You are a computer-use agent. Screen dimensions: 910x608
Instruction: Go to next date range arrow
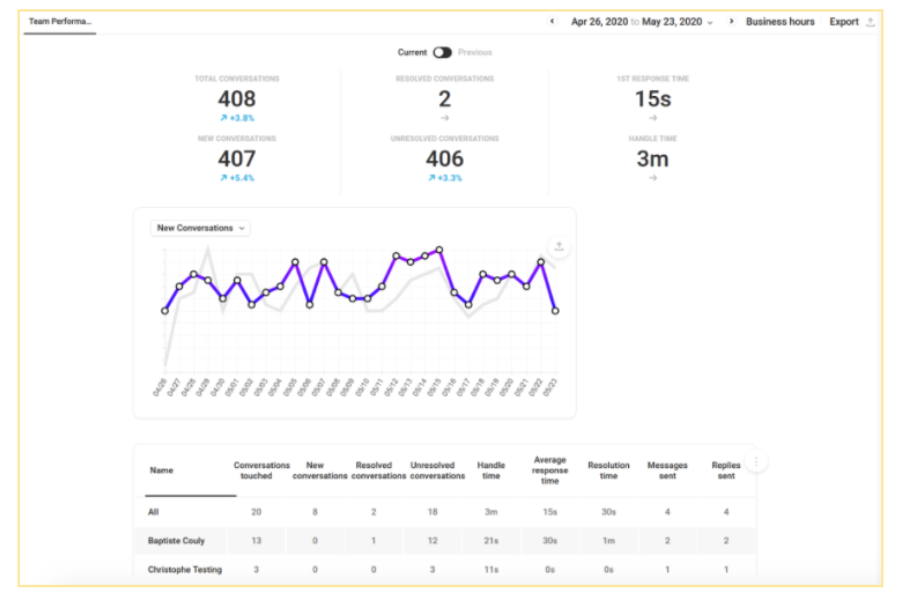[x=731, y=21]
